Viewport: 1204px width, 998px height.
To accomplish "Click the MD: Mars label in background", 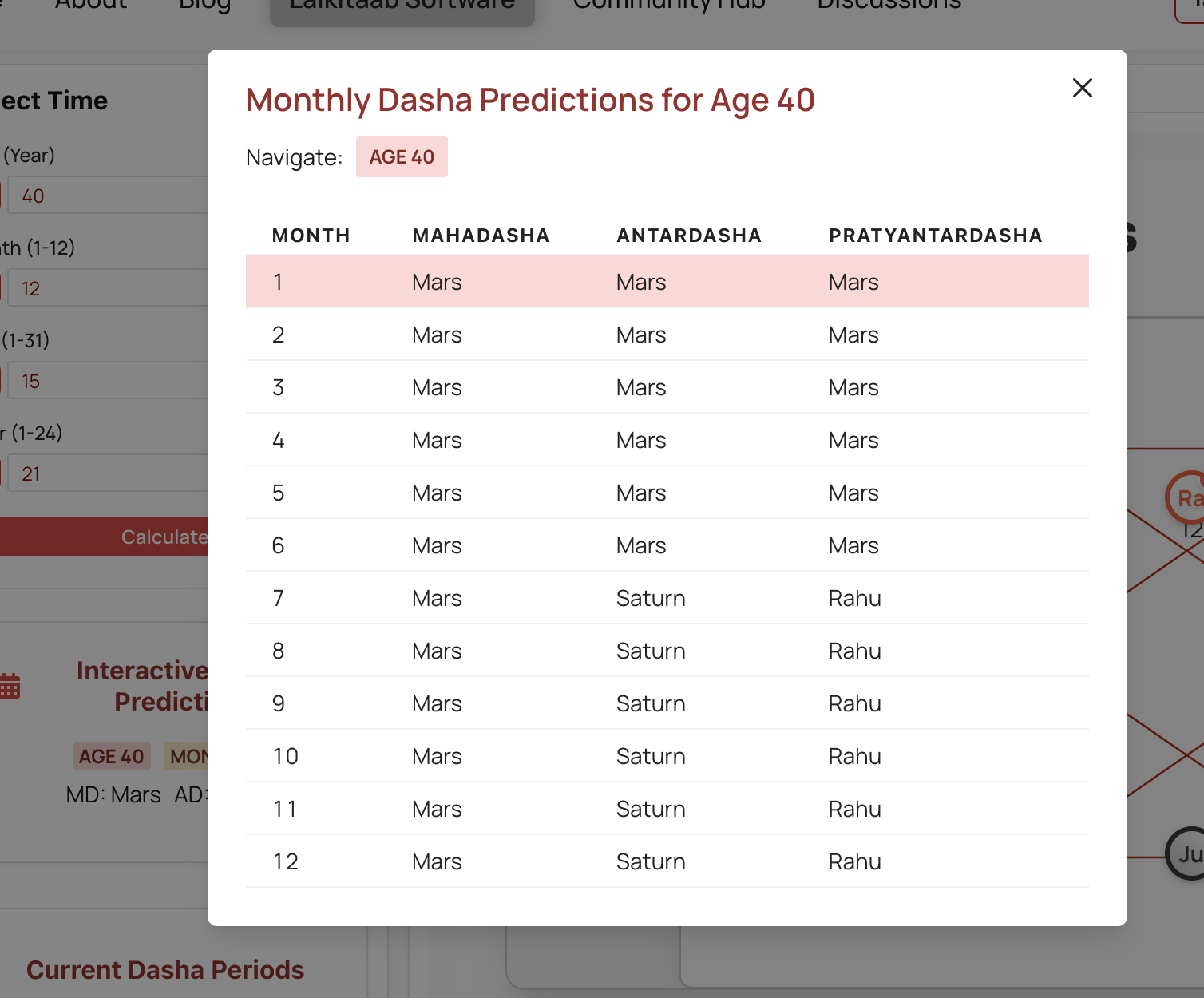I will click(113, 794).
